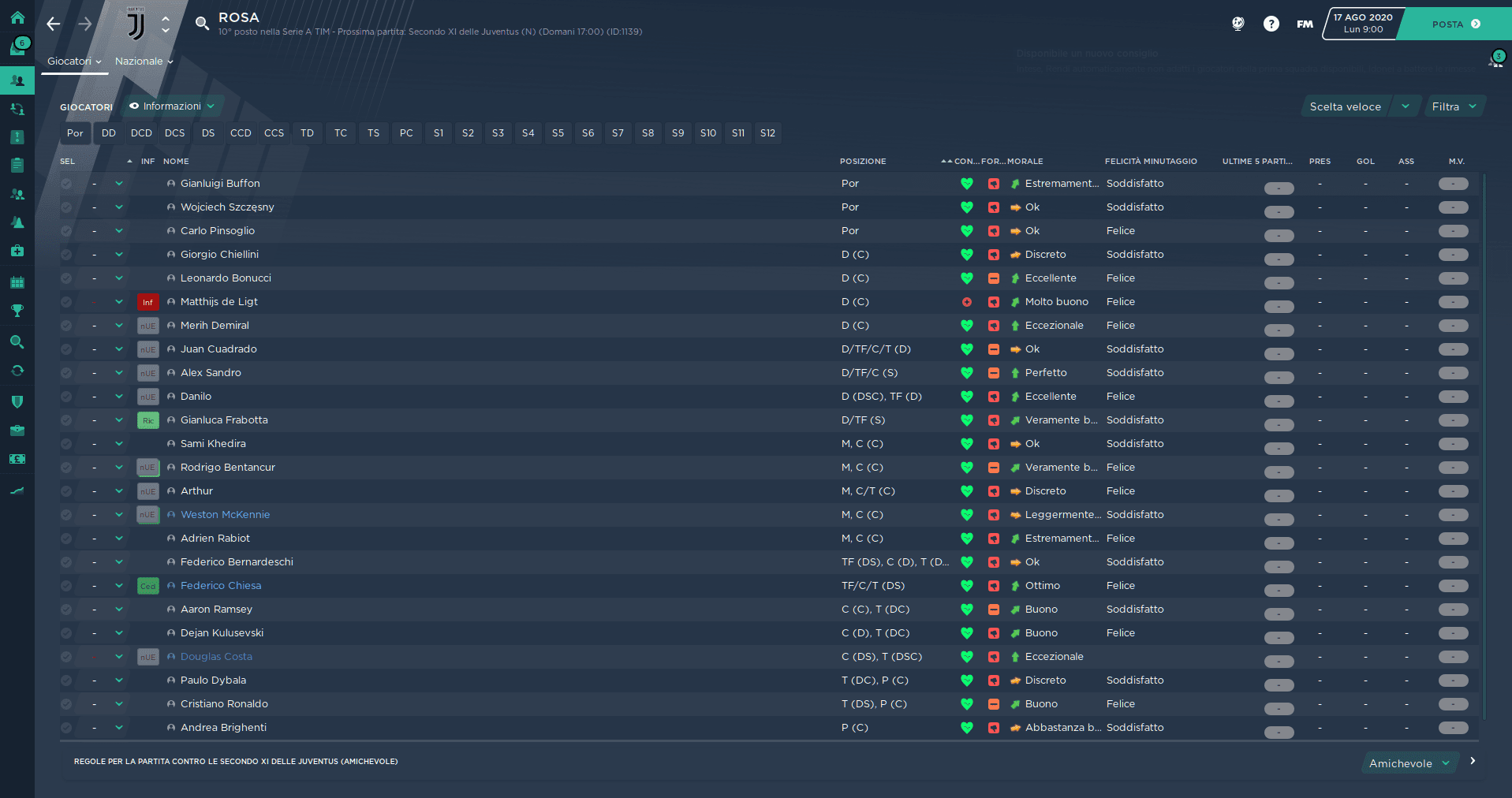The width and height of the screenshot is (1512, 798).
Task: Open the Informazioni view dropdown
Action: click(172, 106)
